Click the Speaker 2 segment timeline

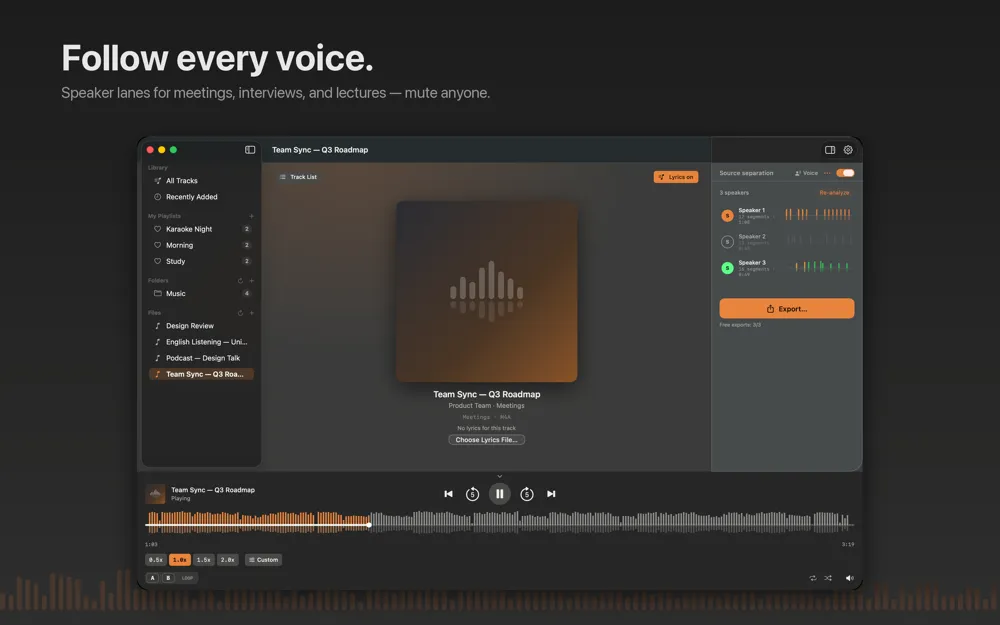(x=819, y=240)
